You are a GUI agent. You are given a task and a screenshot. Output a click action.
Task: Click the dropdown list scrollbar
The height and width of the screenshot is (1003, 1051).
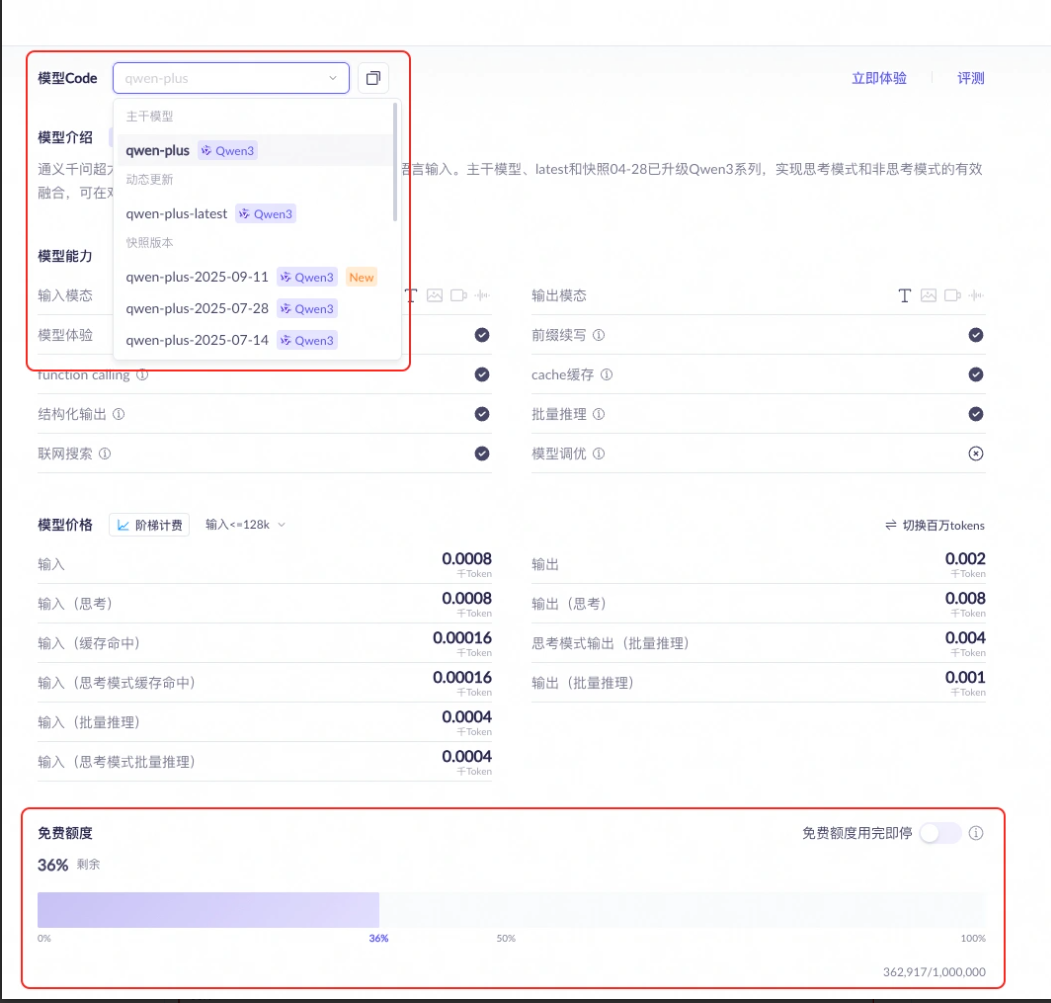(395, 162)
